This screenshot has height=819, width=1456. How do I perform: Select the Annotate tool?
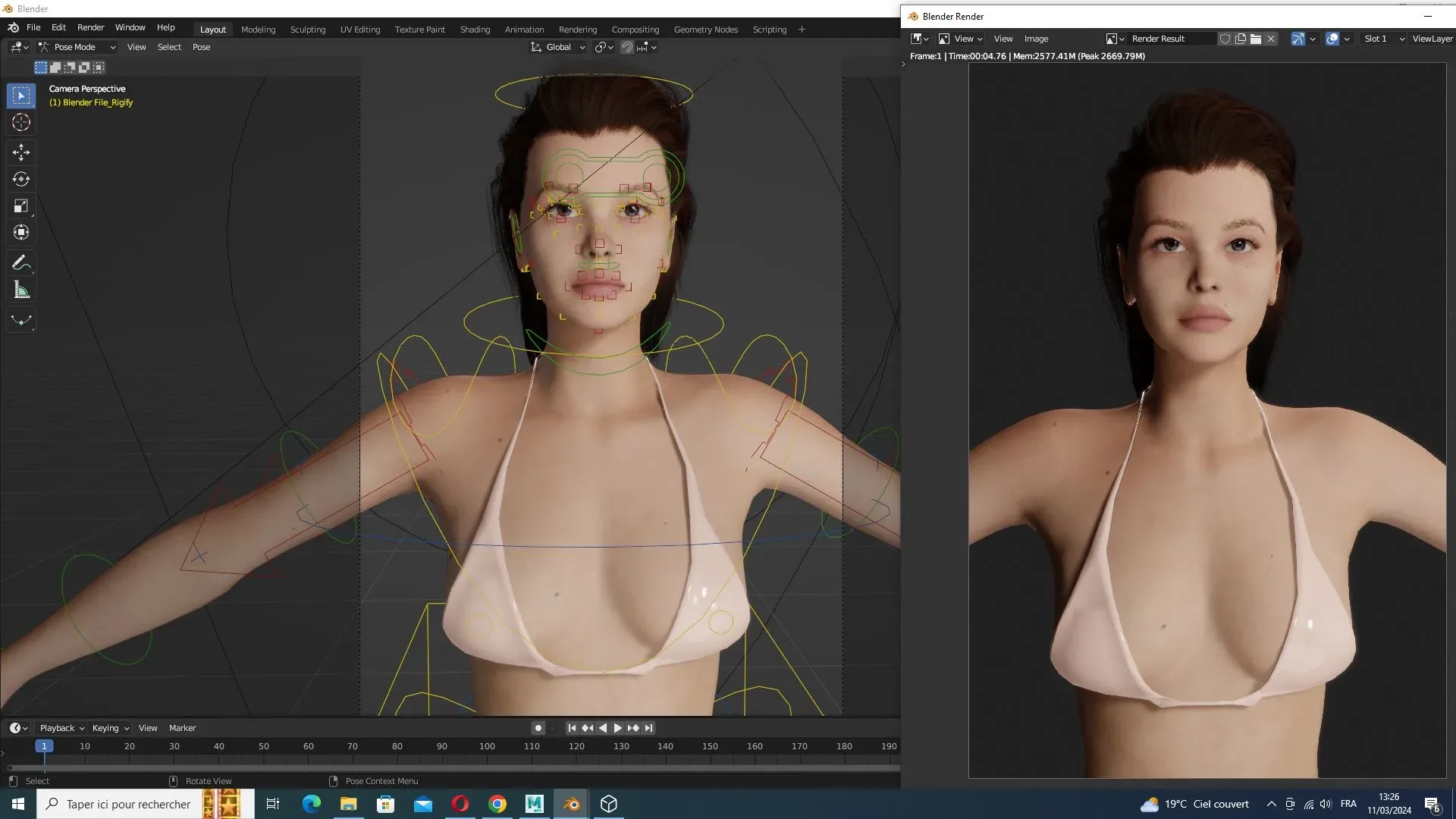click(20, 262)
